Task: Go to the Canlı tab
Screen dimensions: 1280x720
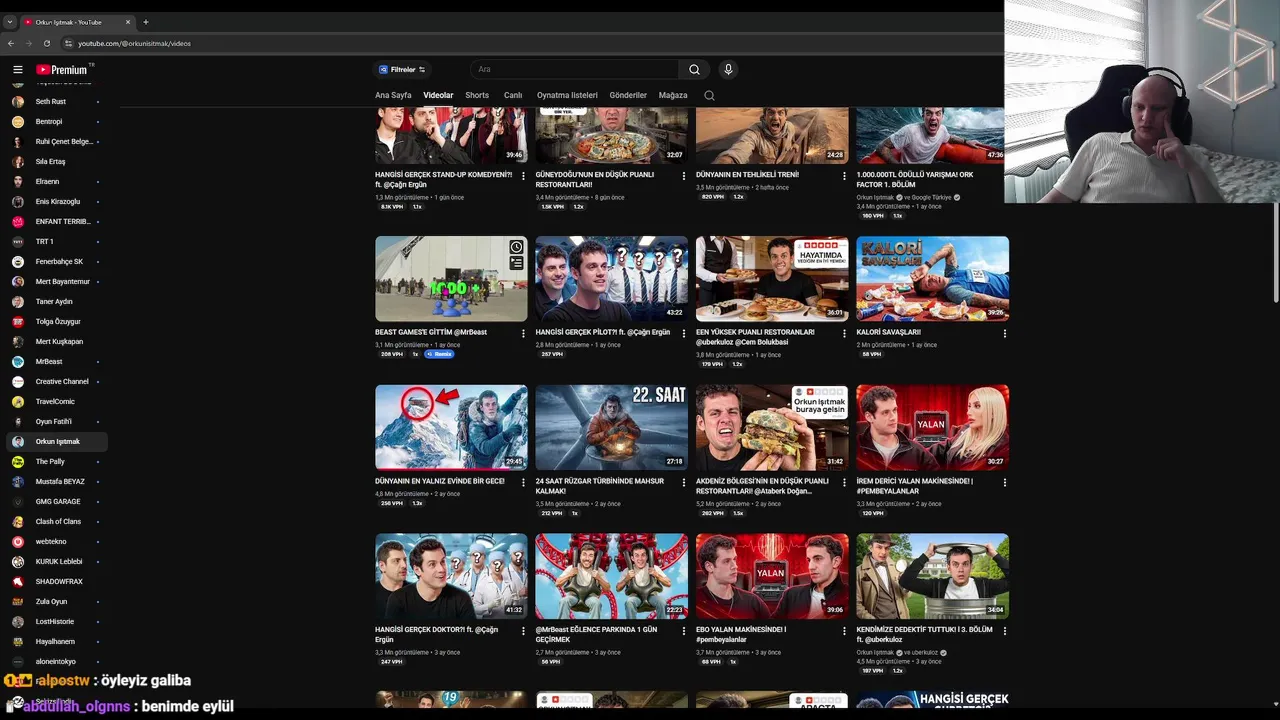Action: pos(513,95)
